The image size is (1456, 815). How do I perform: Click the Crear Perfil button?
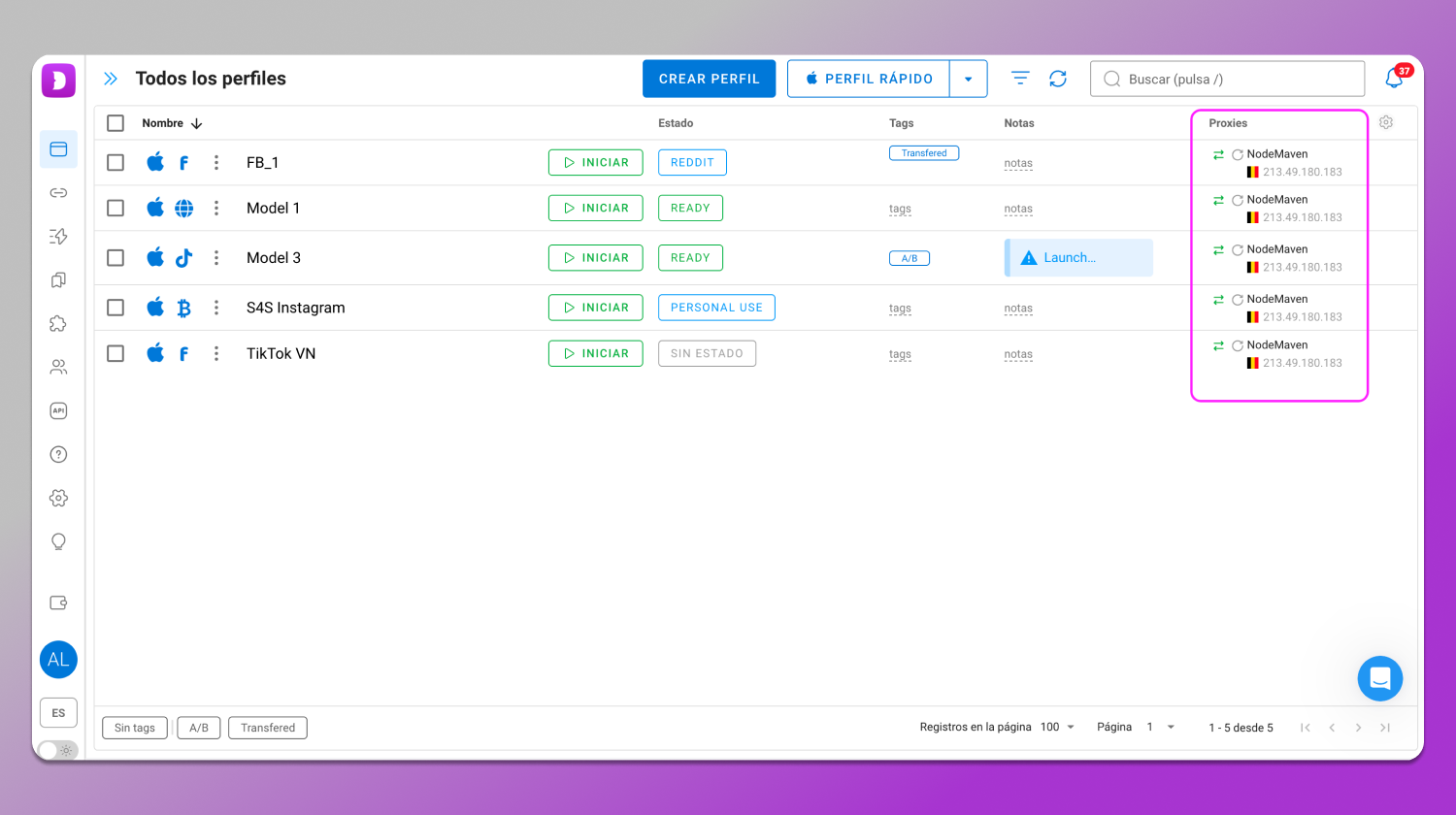pyautogui.click(x=709, y=79)
